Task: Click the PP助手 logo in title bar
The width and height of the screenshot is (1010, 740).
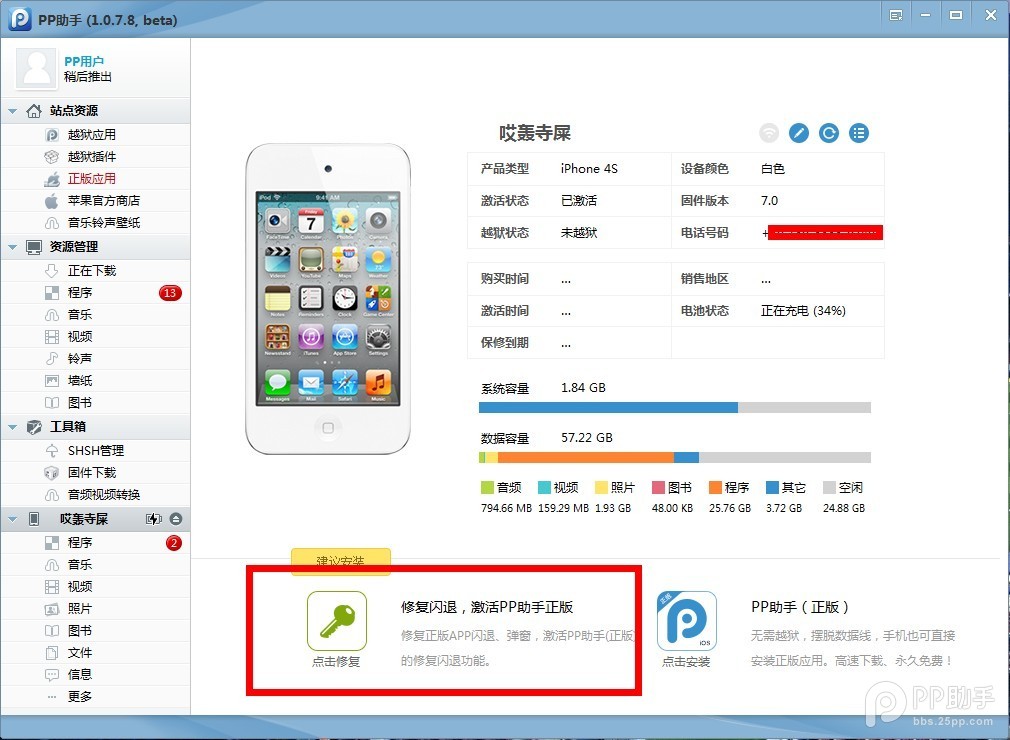Action: coord(20,19)
